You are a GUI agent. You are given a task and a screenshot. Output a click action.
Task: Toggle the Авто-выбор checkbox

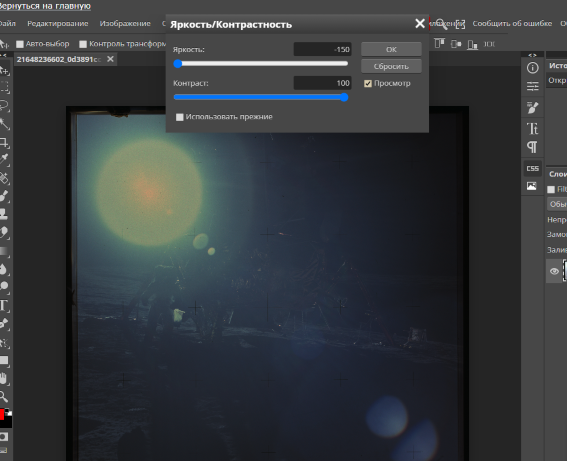point(20,44)
